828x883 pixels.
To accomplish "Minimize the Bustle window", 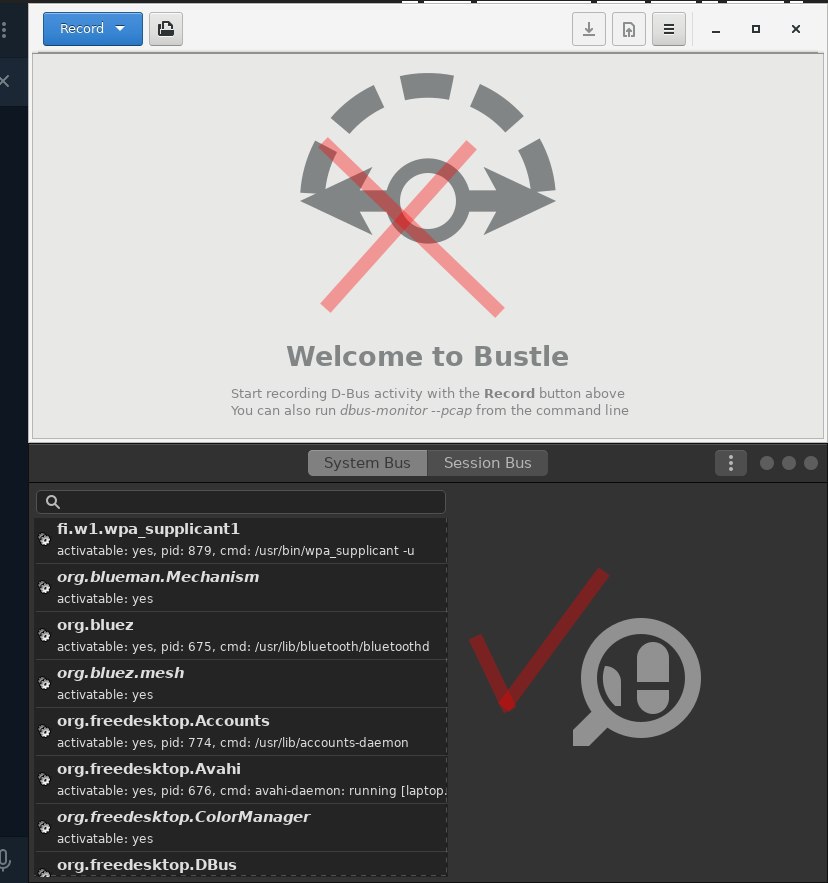I will click(x=716, y=29).
